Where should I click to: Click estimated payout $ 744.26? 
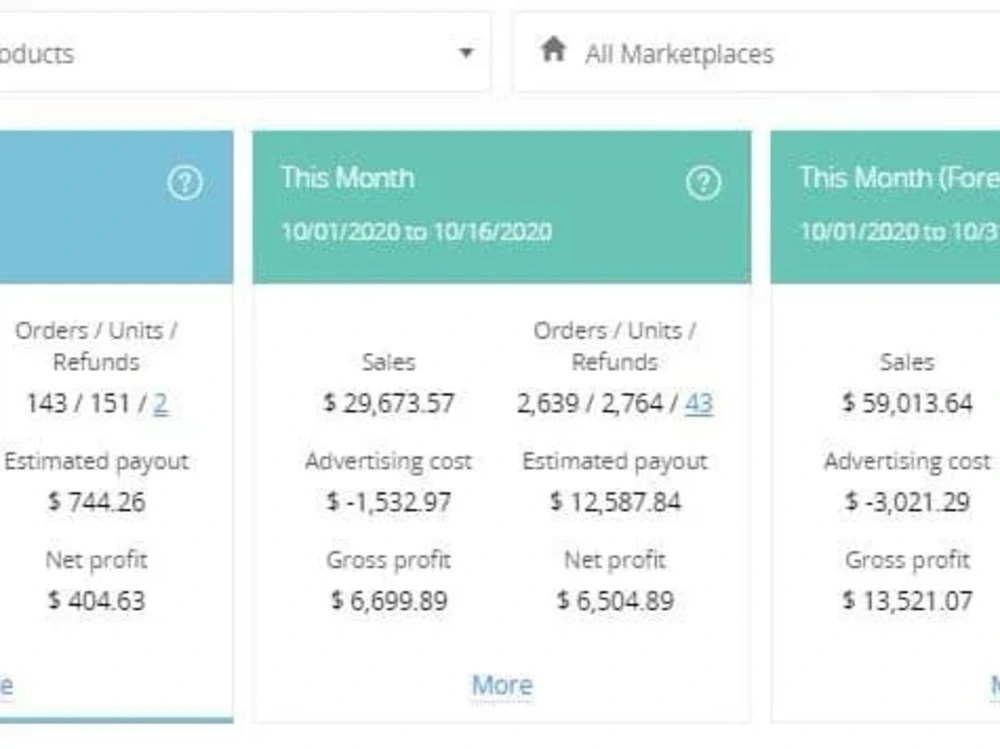tap(96, 502)
